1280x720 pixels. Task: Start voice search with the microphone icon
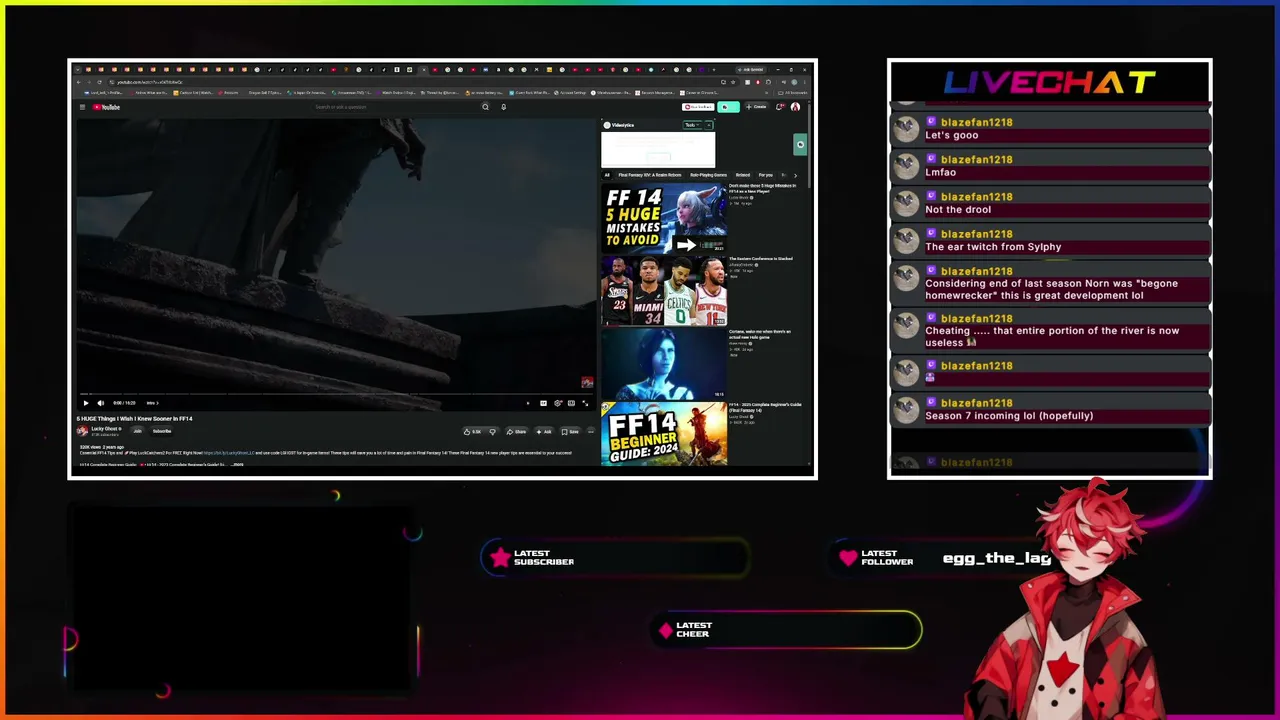[x=503, y=107]
